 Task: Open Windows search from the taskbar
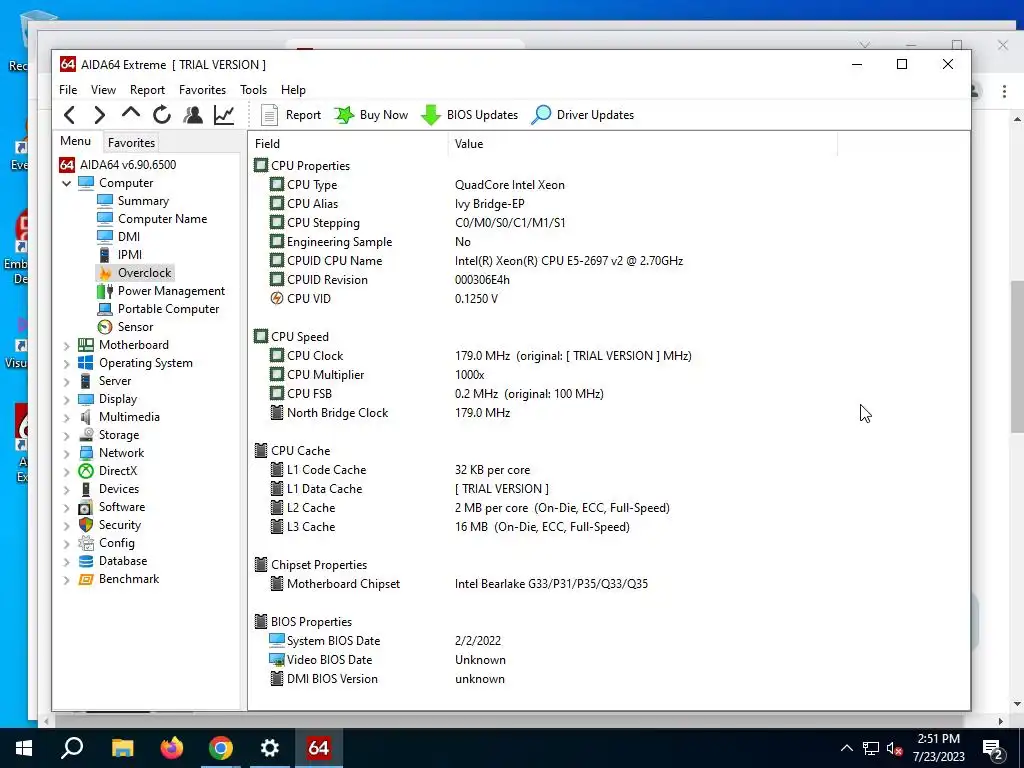[72, 748]
